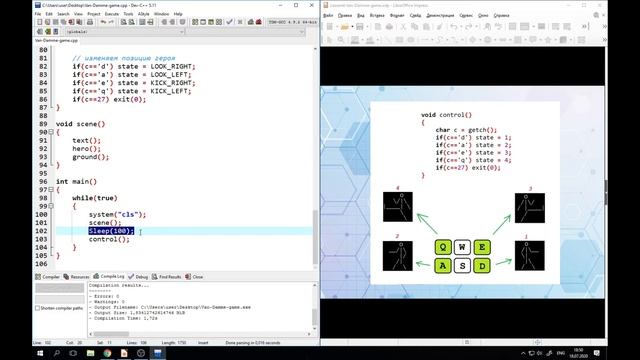Click the compile log vertical scrollbar thumb
Image resolution: width=640 pixels, height=360 pixels.
click(315, 317)
